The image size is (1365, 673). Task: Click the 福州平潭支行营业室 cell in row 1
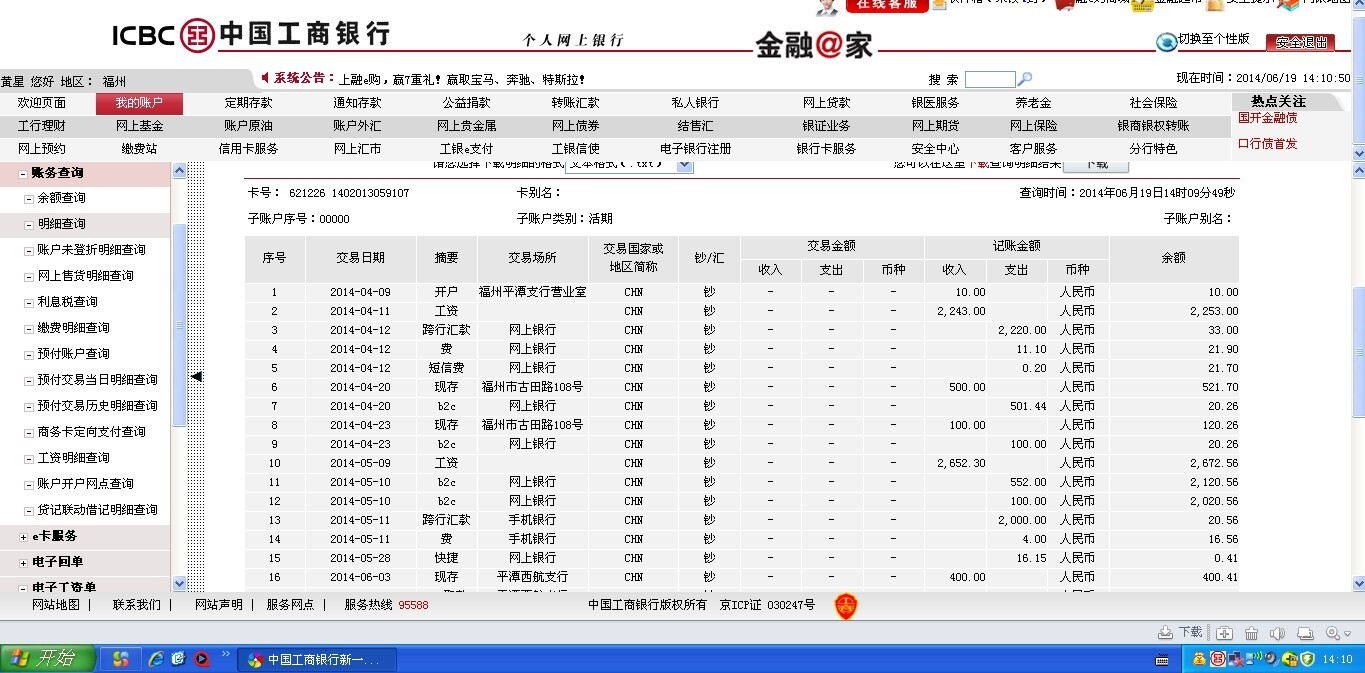click(x=532, y=292)
